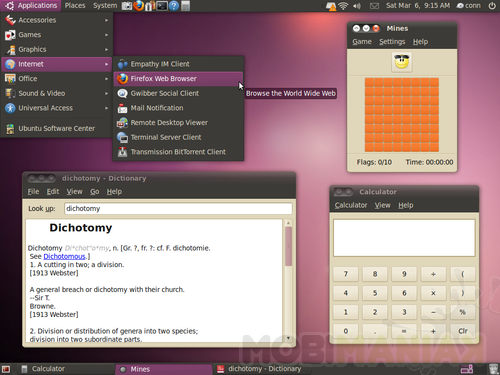The image size is (500, 375).
Task: Open the System menu
Action: click(x=105, y=6)
